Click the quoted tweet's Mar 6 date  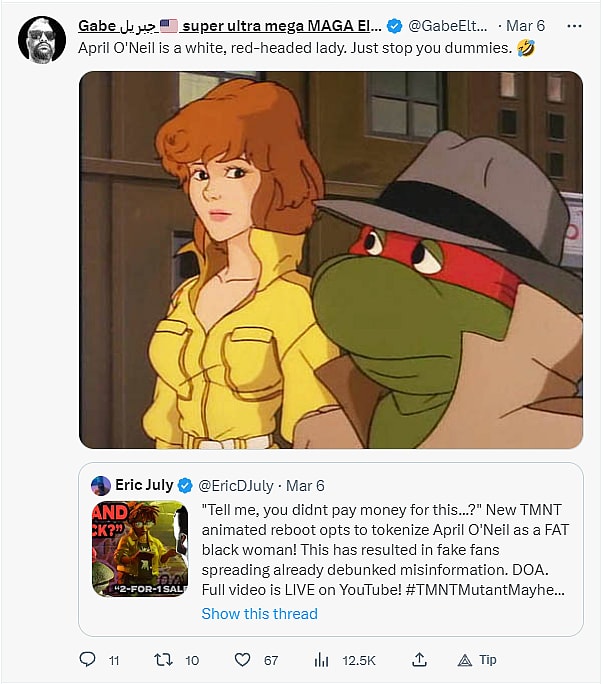coord(305,486)
